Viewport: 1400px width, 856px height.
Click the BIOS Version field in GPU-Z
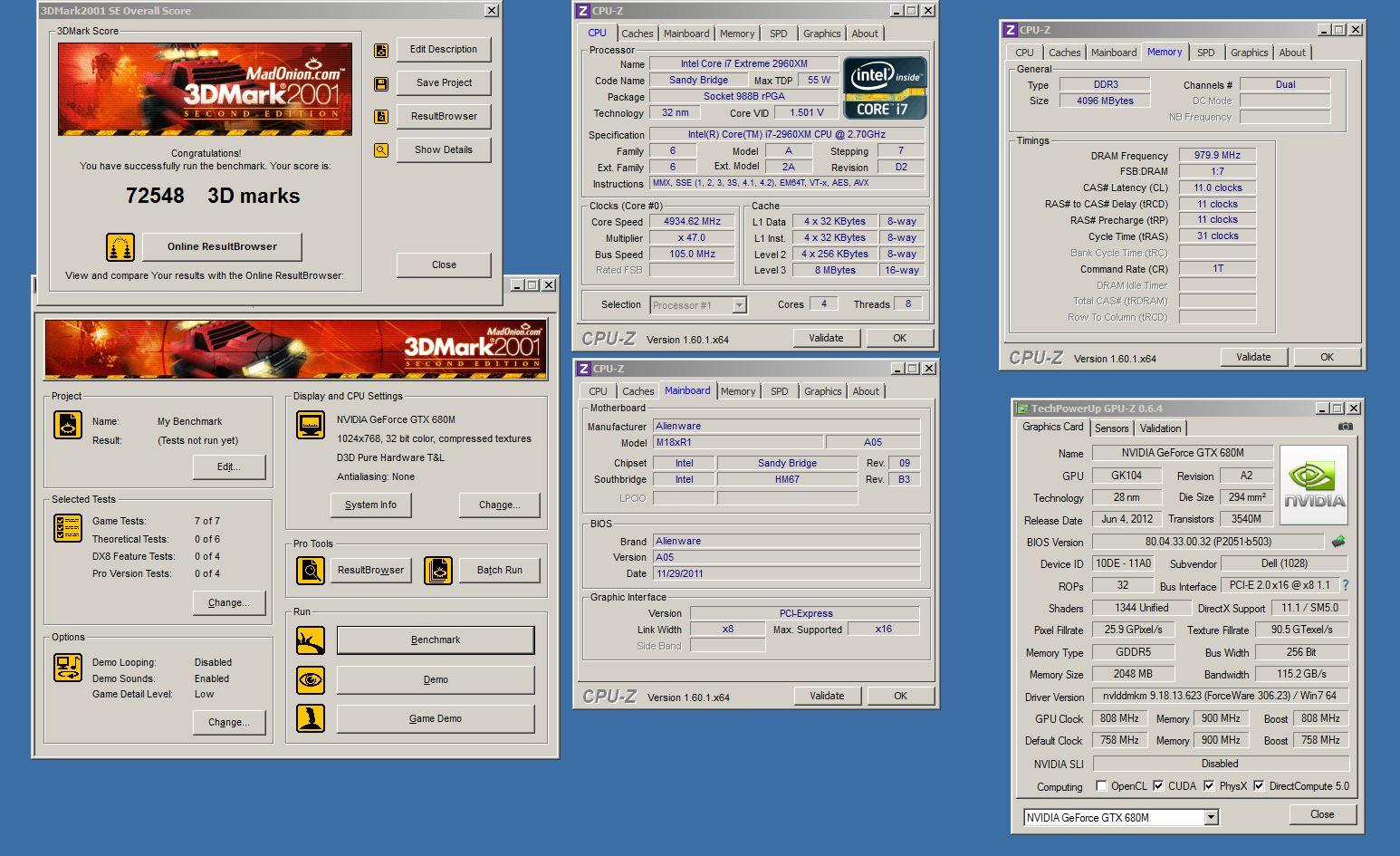pyautogui.click(x=1208, y=542)
